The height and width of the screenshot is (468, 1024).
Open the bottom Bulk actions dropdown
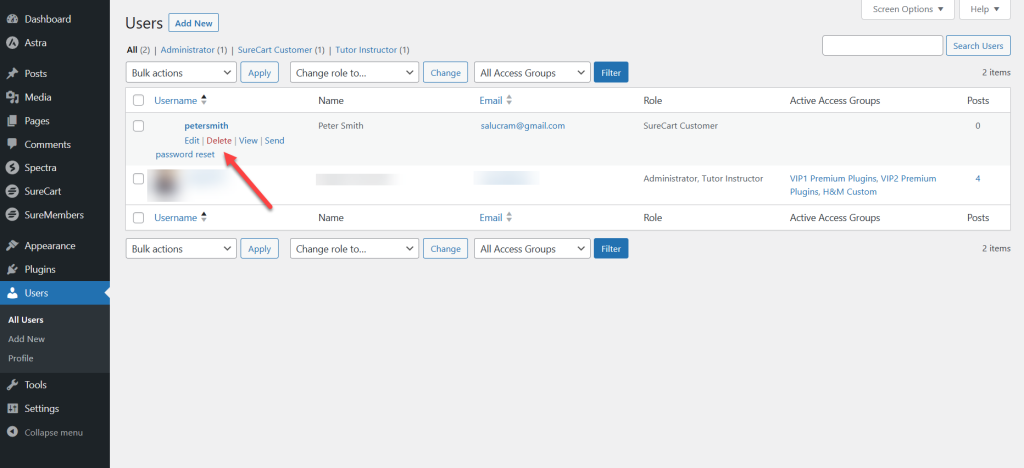(x=181, y=249)
